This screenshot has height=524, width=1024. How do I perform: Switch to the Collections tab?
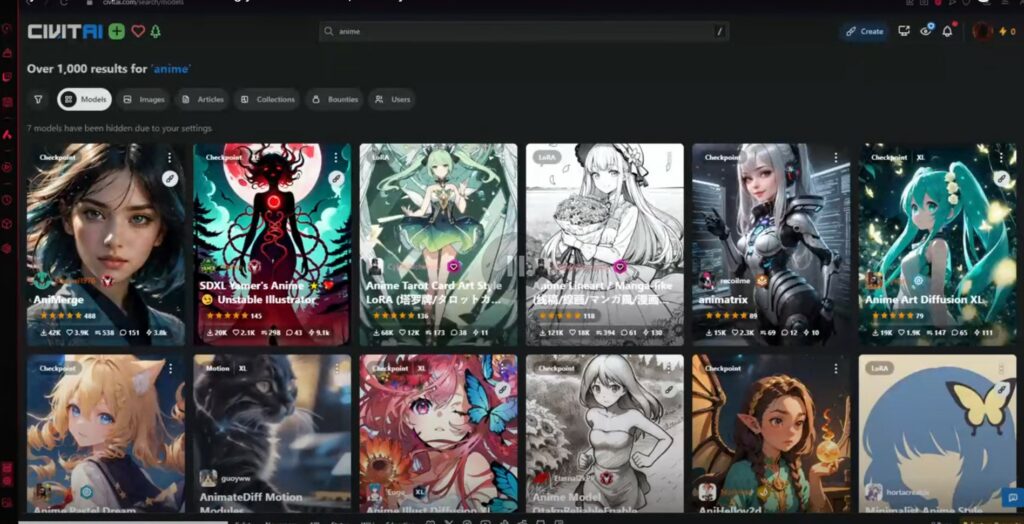point(267,99)
